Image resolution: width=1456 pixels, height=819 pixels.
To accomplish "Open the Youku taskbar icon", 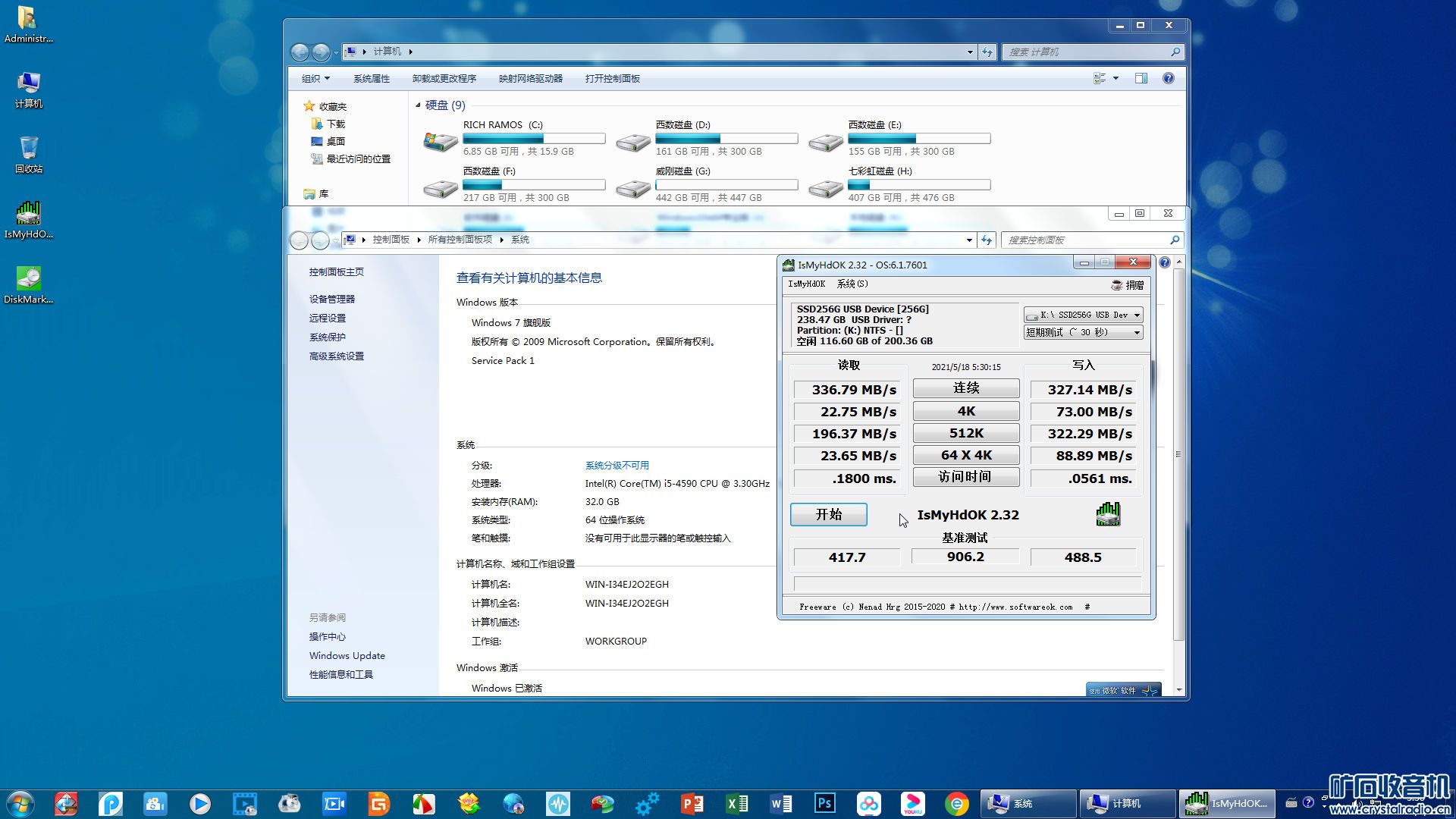I will point(913,804).
